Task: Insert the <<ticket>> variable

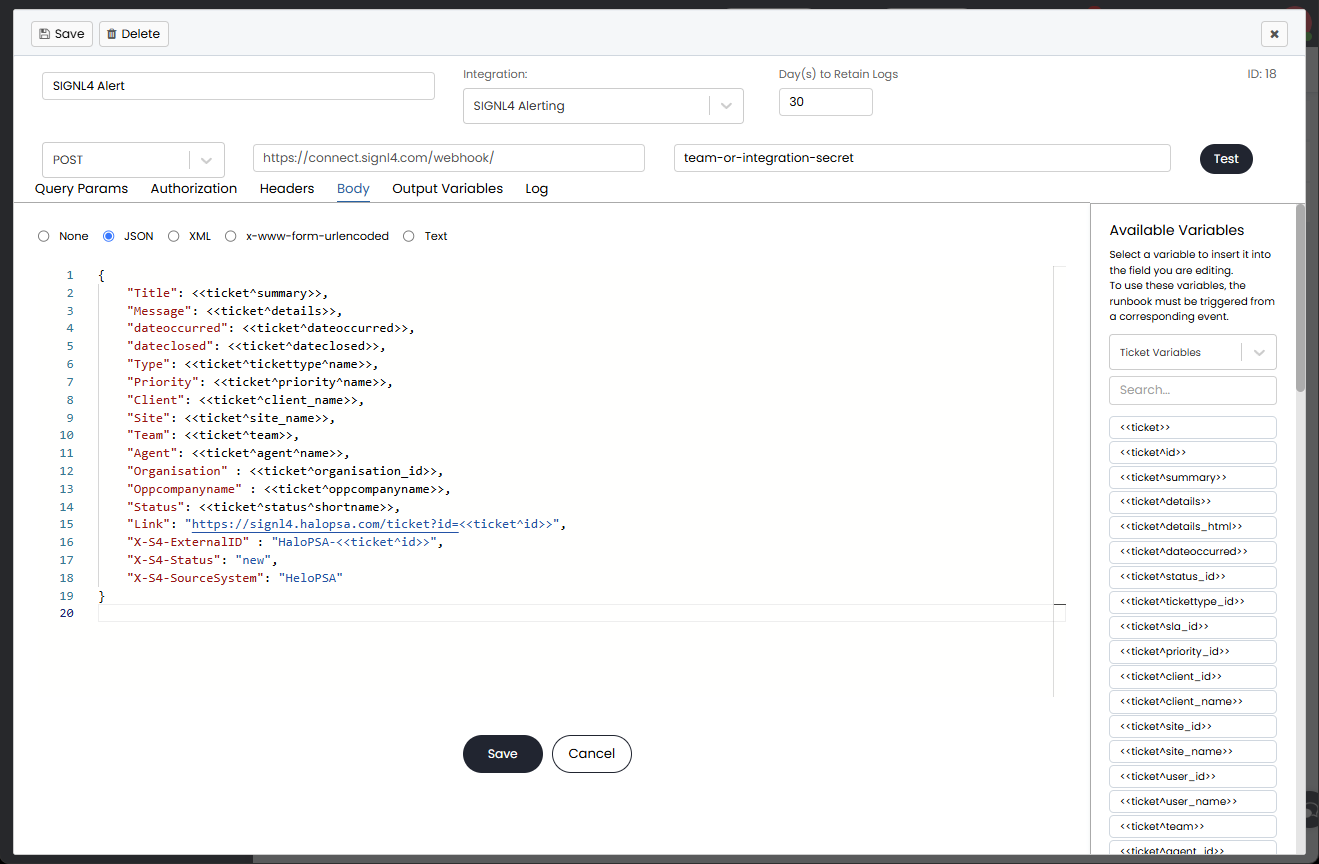Action: [x=1193, y=427]
